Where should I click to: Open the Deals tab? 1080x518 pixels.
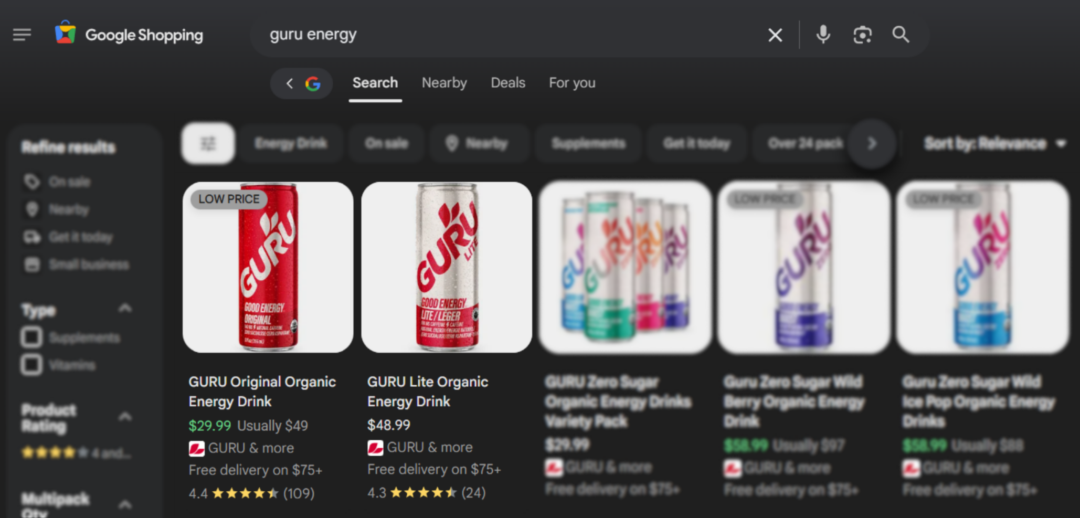[x=508, y=83]
